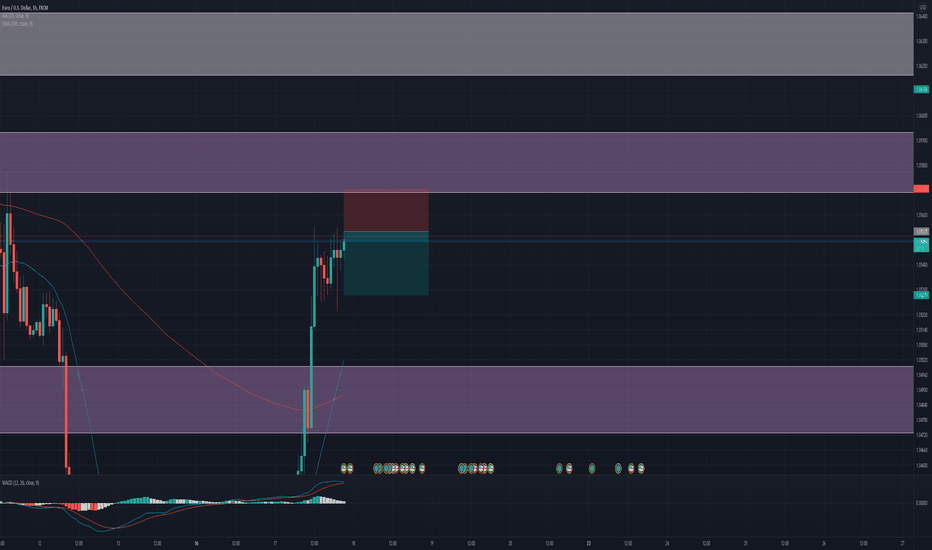Screen dimensions: 932x550
Task: Select the MACD histogram bars
Action: click(172, 502)
